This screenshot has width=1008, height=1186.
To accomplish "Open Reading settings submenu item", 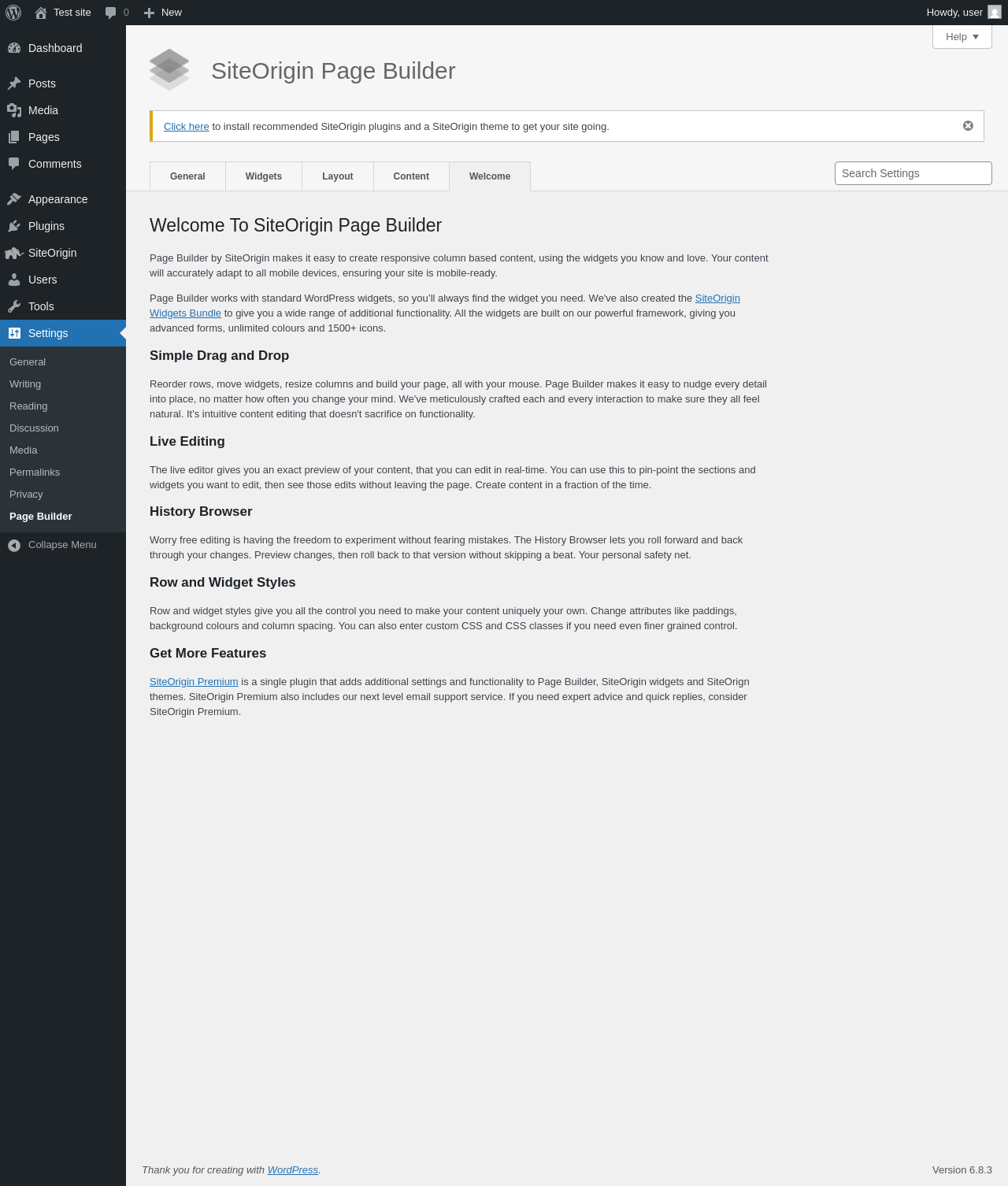I will (x=28, y=406).
